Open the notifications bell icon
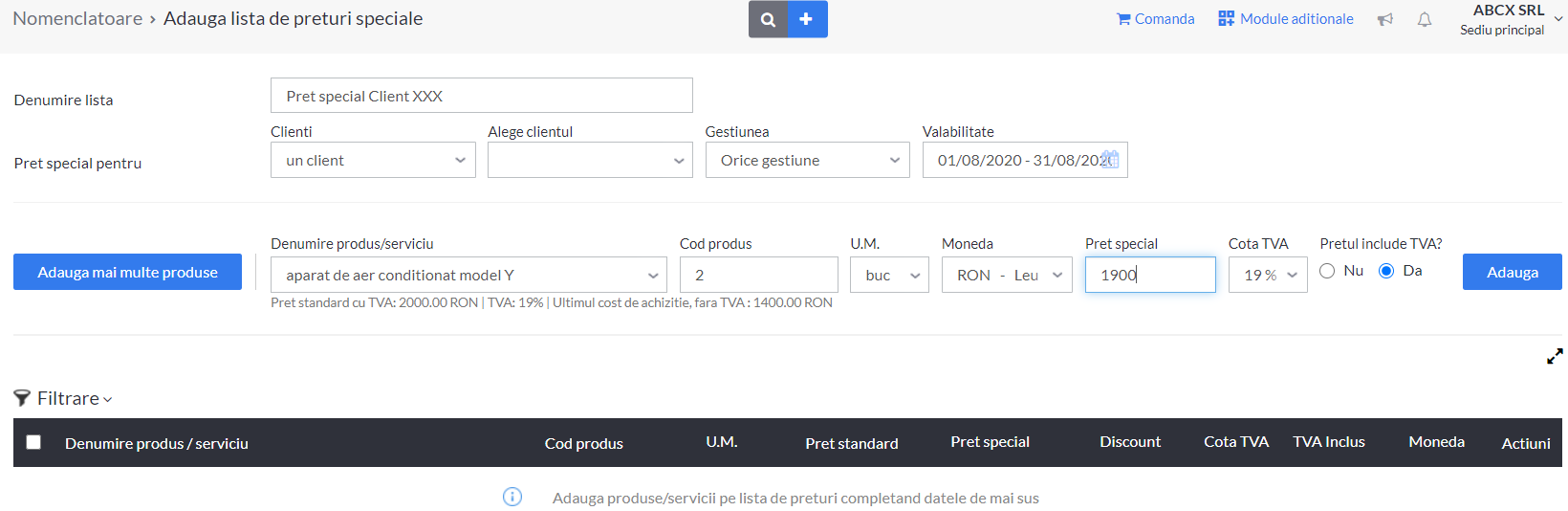 click(1425, 19)
